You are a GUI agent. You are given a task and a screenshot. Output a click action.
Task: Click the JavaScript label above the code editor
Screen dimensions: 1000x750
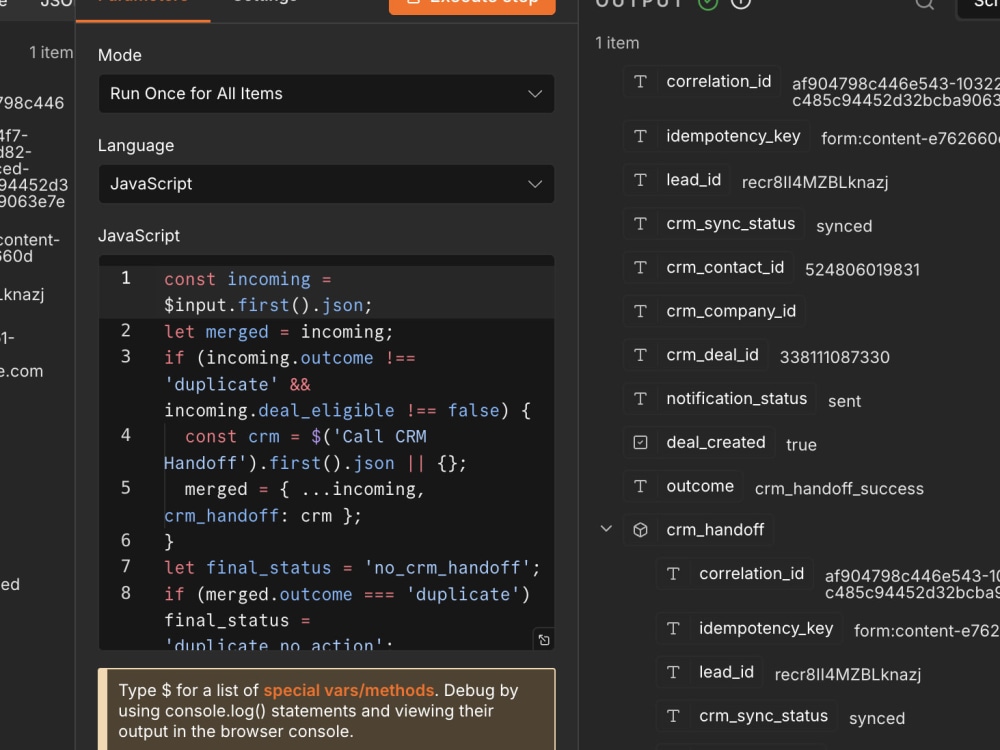139,236
